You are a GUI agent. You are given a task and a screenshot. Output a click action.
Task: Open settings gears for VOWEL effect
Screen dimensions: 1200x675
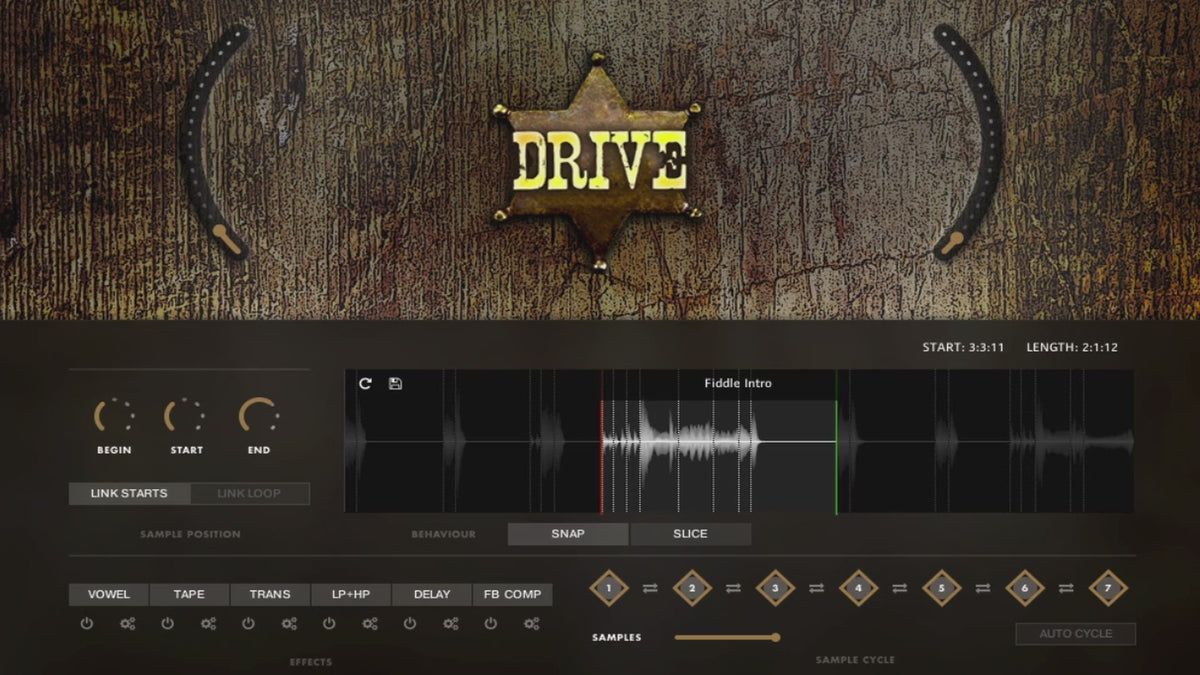tap(127, 624)
